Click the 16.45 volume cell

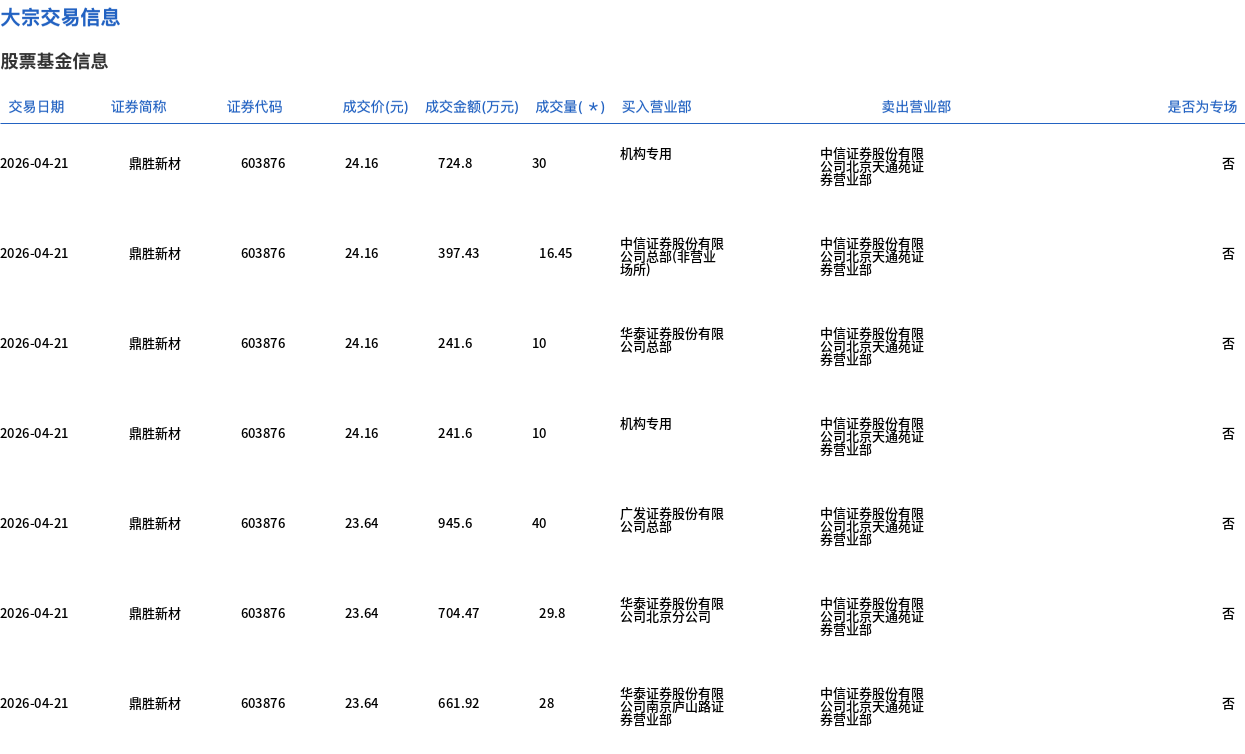click(556, 254)
